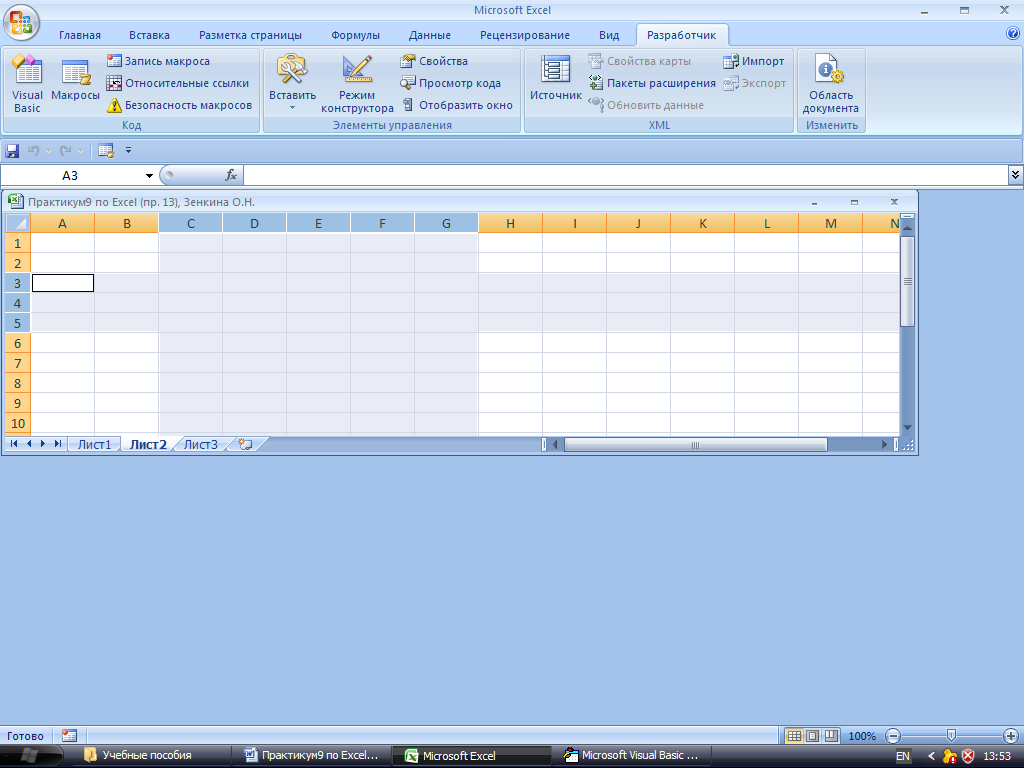
Task: Open the Visual Basic editor
Action: tap(27, 84)
